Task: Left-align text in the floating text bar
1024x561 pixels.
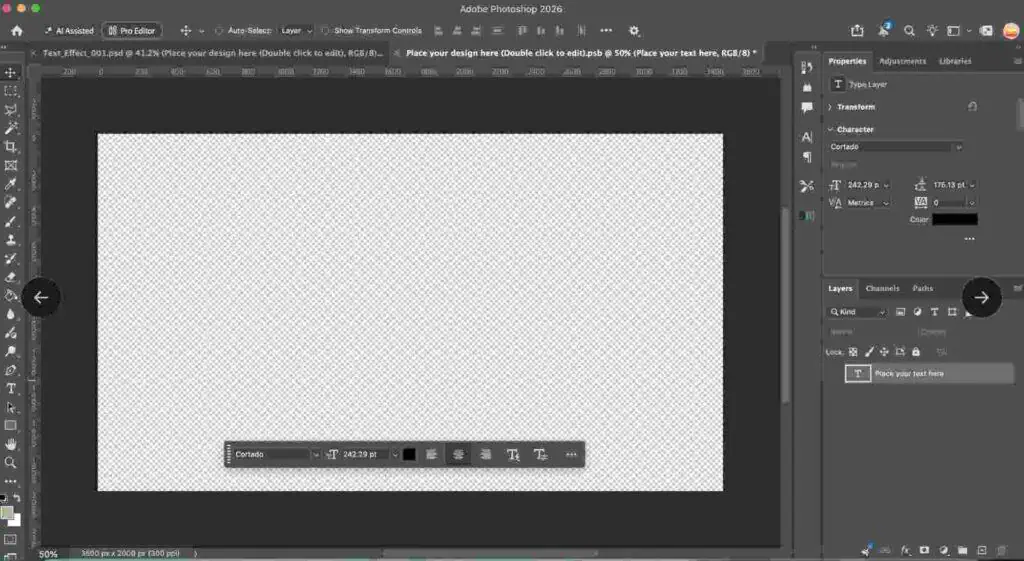Action: point(432,455)
